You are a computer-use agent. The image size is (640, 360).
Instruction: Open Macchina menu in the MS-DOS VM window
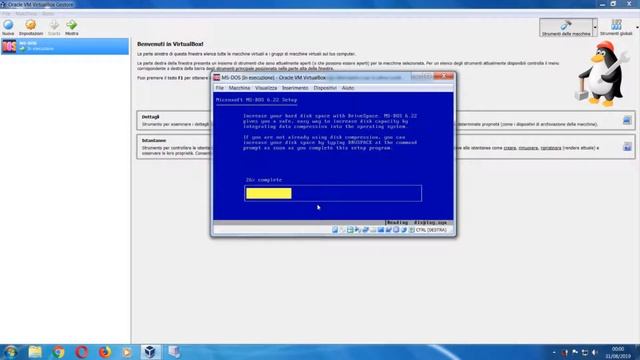(239, 88)
